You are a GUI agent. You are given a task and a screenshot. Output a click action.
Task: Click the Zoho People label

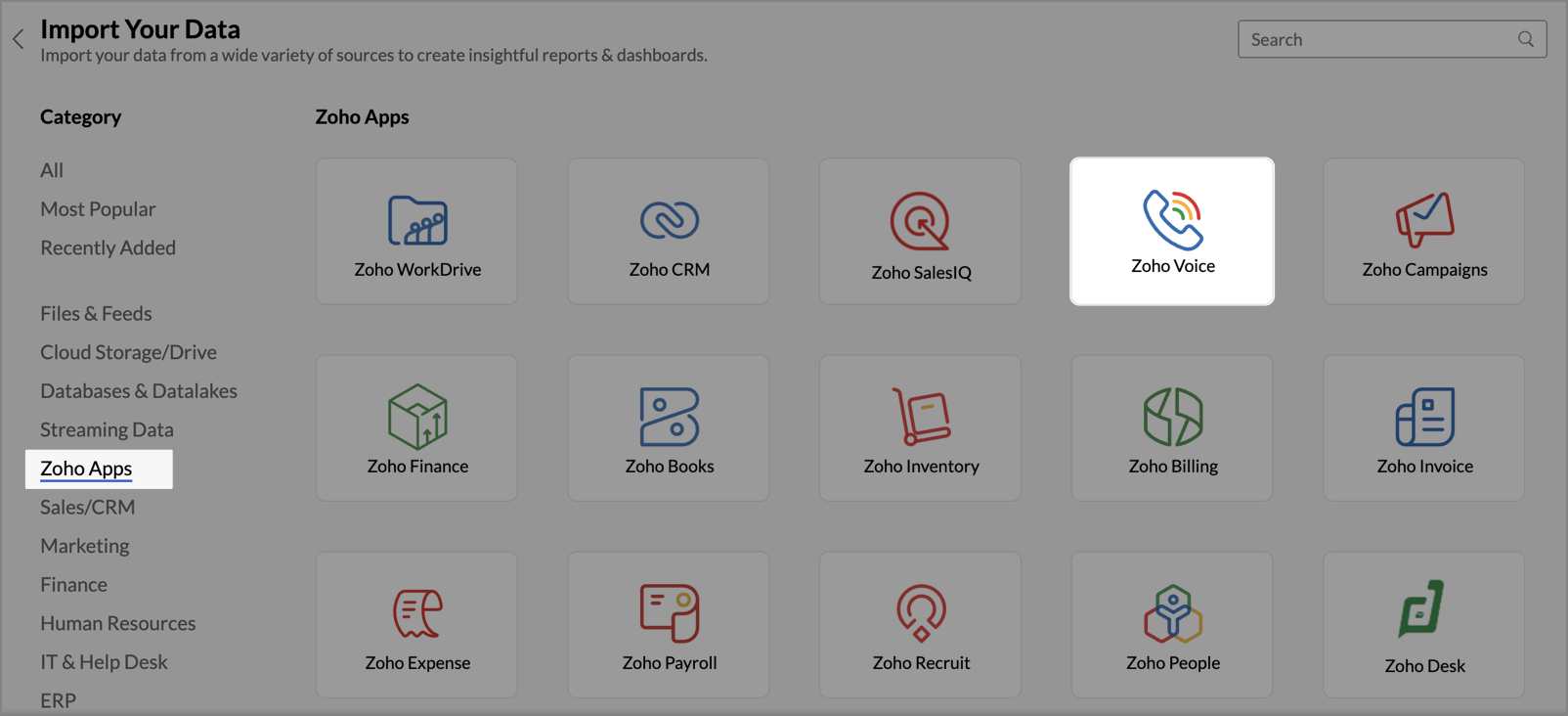[1173, 662]
